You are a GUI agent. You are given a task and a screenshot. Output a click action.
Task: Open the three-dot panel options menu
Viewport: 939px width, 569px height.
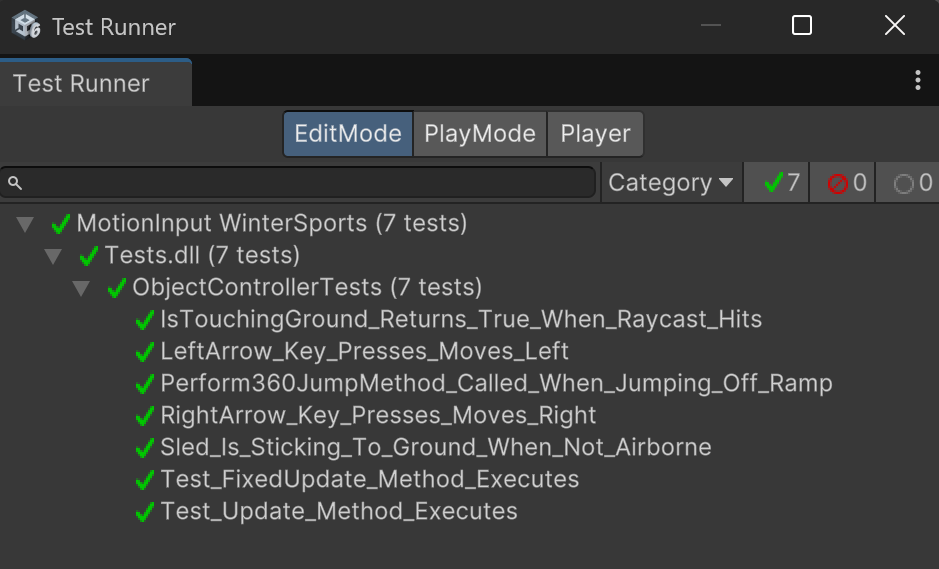tap(917, 82)
